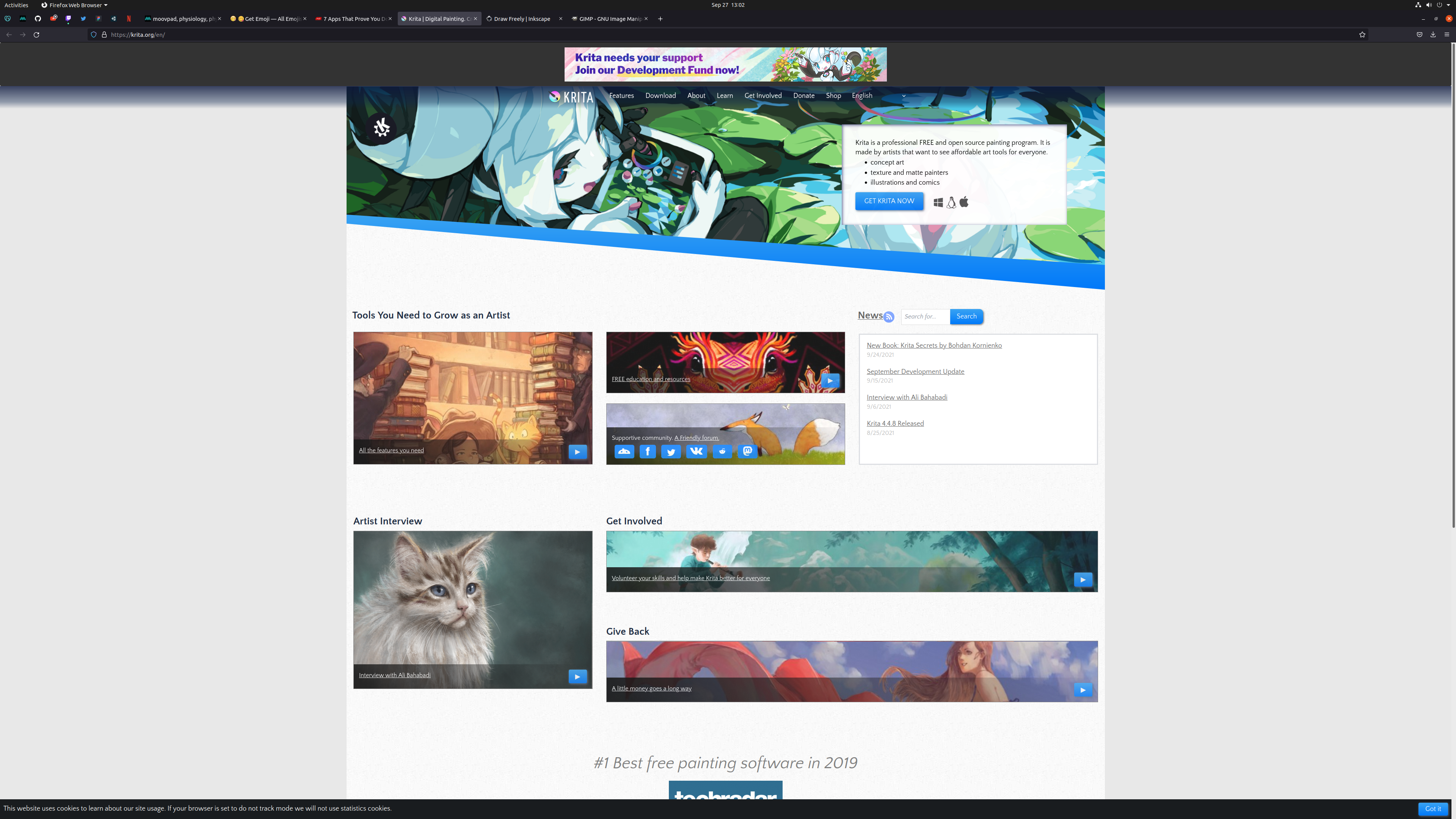Viewport: 1456px width, 819px height.
Task: Open the A Friendly forum link
Action: [x=697, y=438]
